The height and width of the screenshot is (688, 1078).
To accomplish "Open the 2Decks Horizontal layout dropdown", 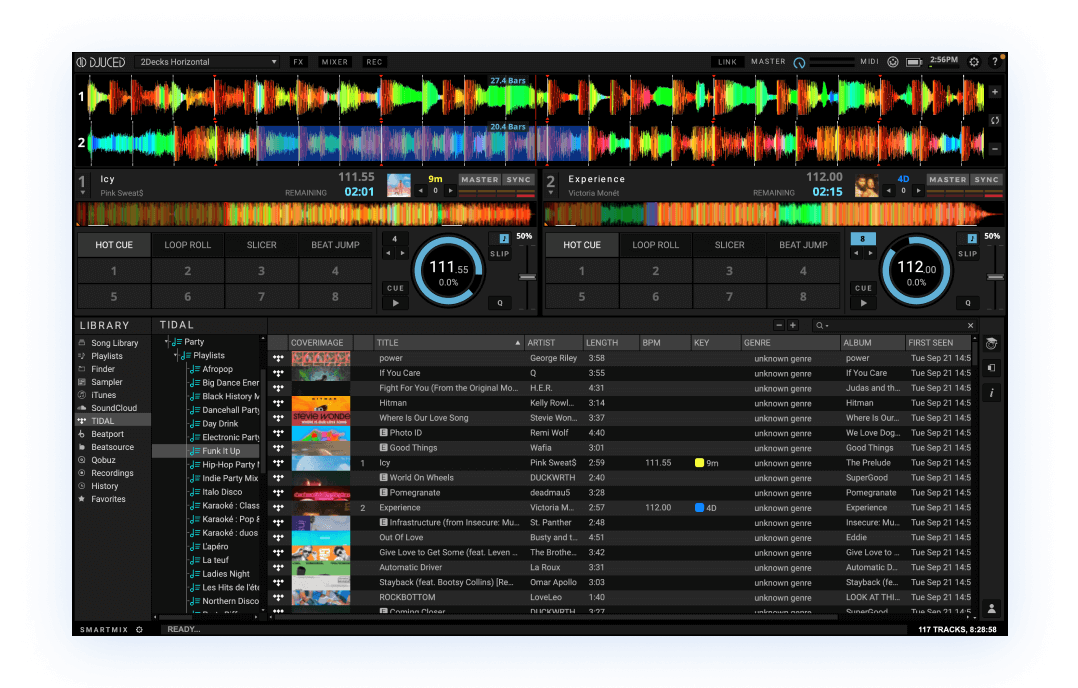I will coord(207,62).
